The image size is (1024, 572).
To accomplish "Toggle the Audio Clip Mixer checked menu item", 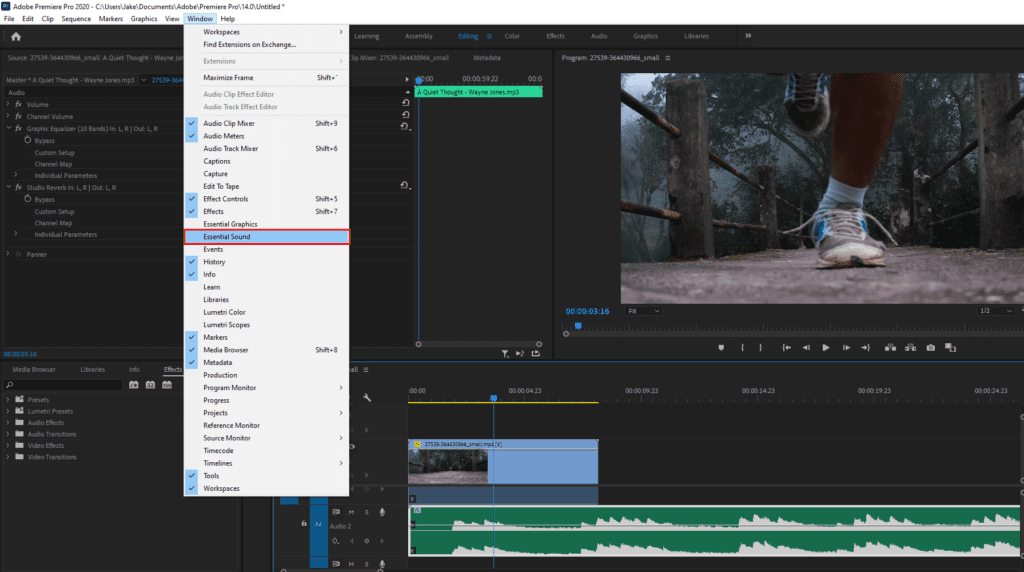I will coord(229,123).
